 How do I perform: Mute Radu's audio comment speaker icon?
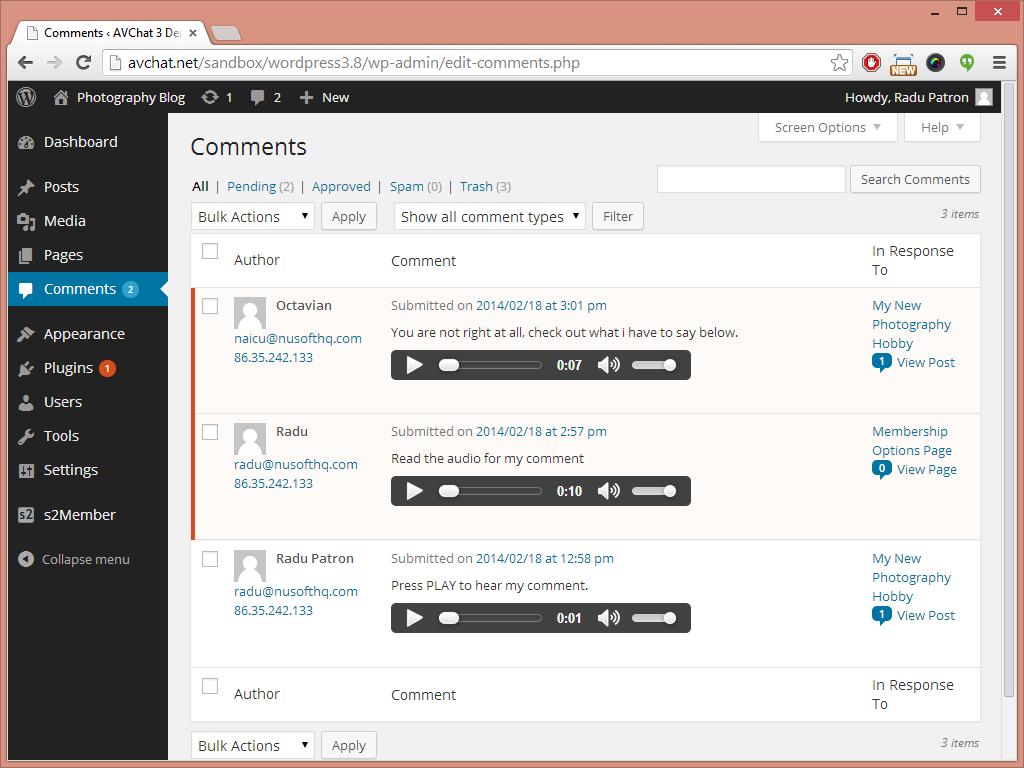609,491
